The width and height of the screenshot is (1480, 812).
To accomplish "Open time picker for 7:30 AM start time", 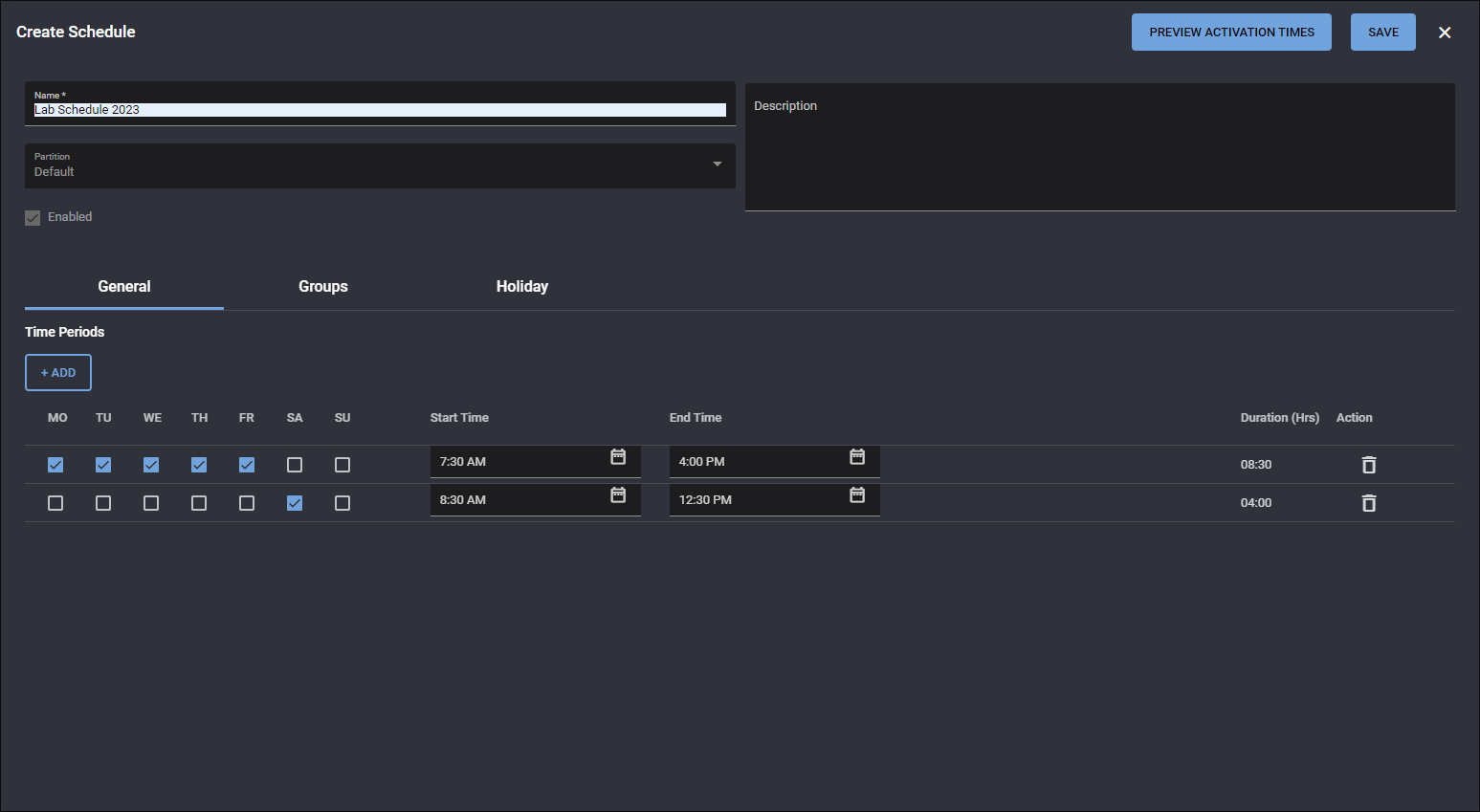I will [x=618, y=457].
